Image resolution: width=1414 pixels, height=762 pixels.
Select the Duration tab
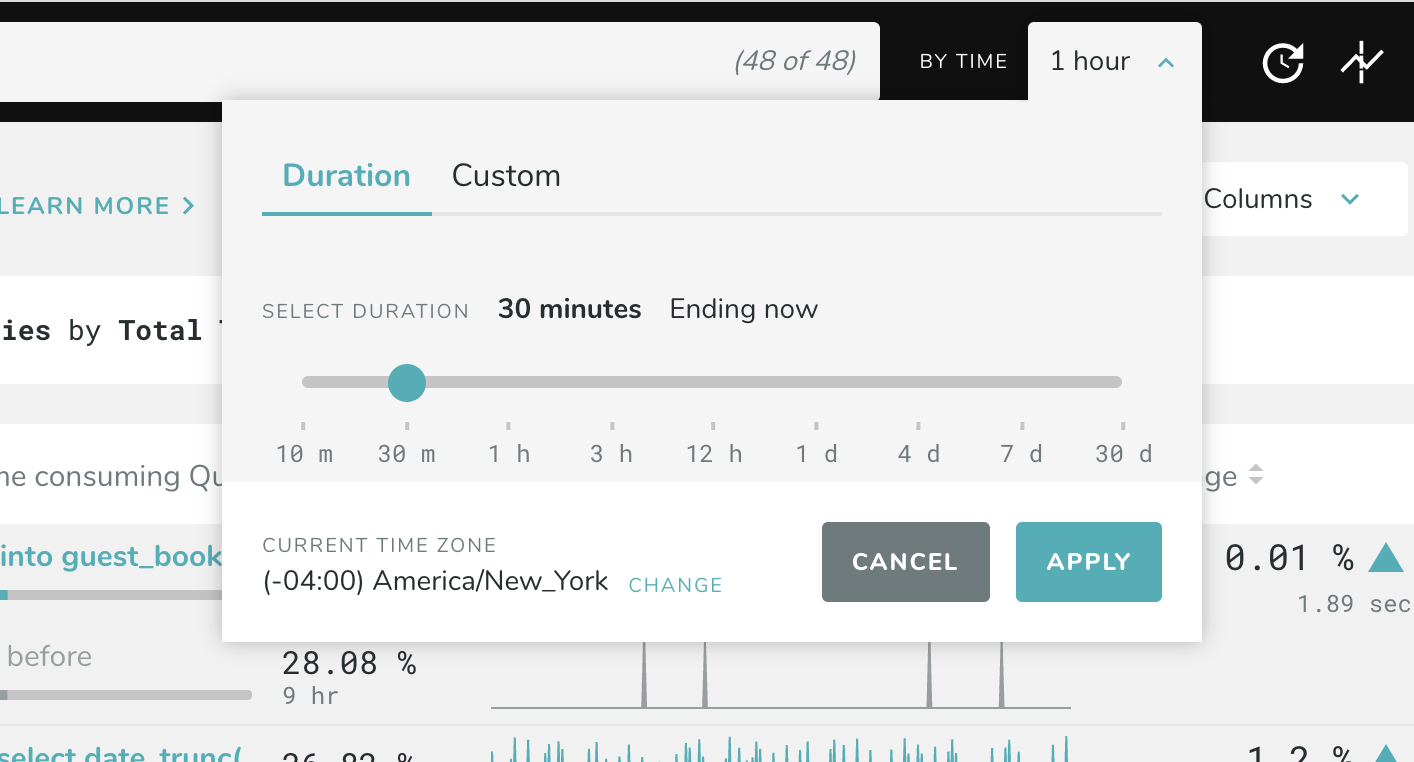pos(346,176)
